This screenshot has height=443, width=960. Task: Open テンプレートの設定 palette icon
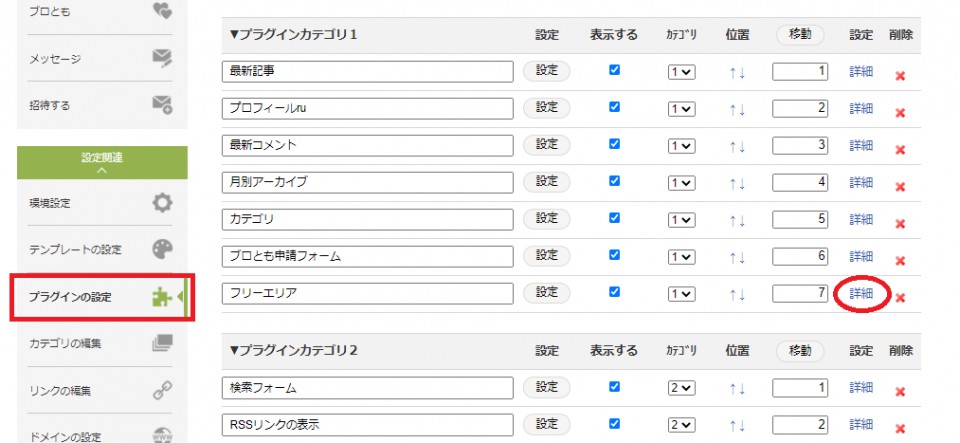click(162, 249)
